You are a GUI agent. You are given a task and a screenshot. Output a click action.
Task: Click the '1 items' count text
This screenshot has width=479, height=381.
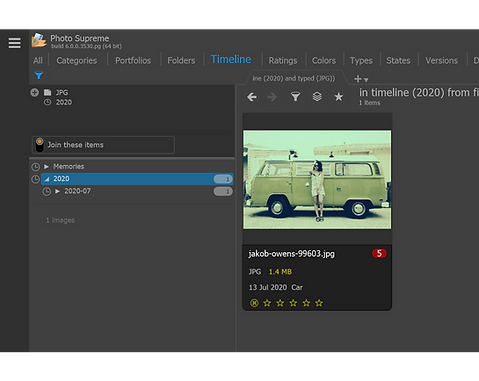tap(369, 103)
